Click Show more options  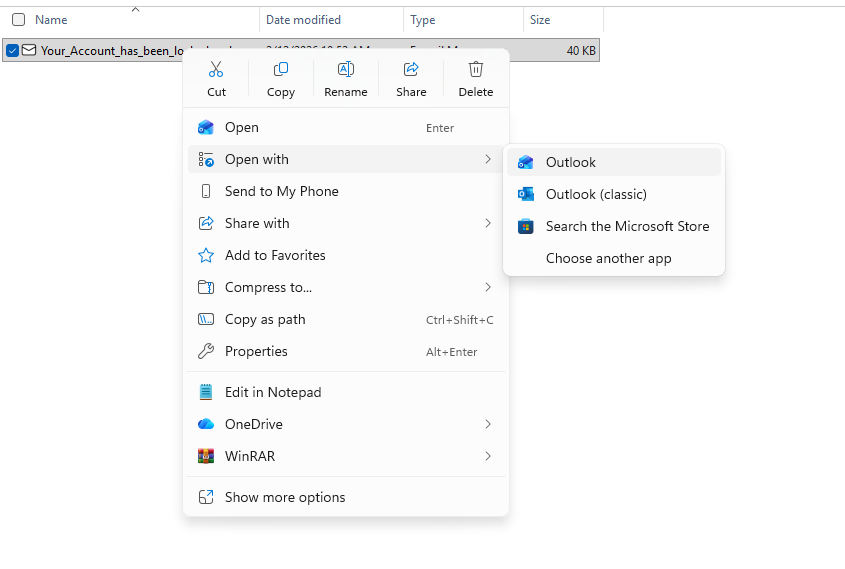coord(285,497)
